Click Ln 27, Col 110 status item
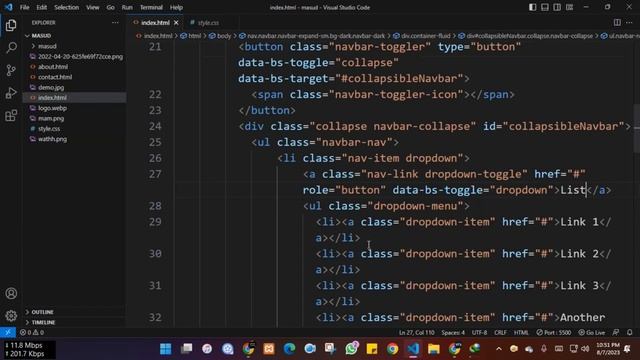This screenshot has height=360, width=640. click(x=416, y=332)
